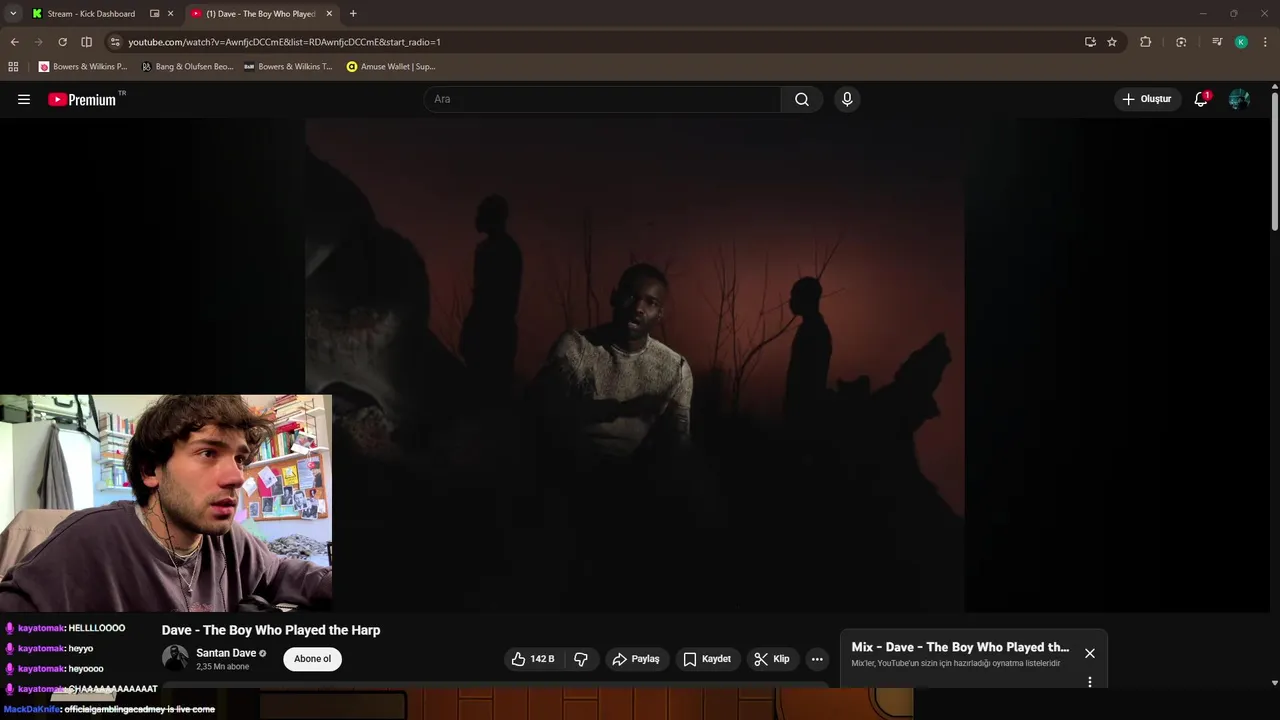
Task: Click the kayatomak: heyoooo chat message
Action: click(54, 668)
